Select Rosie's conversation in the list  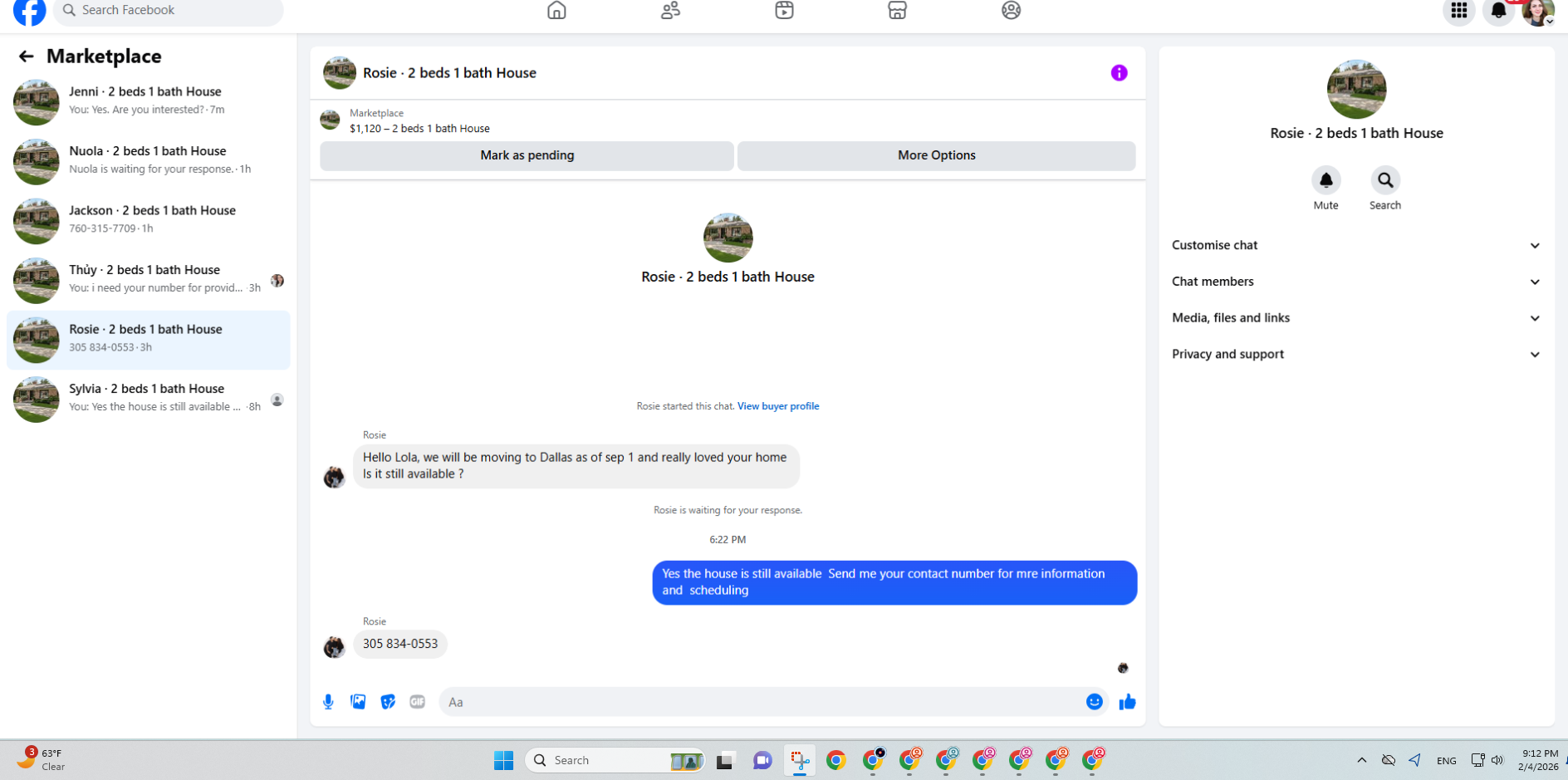[x=149, y=340]
